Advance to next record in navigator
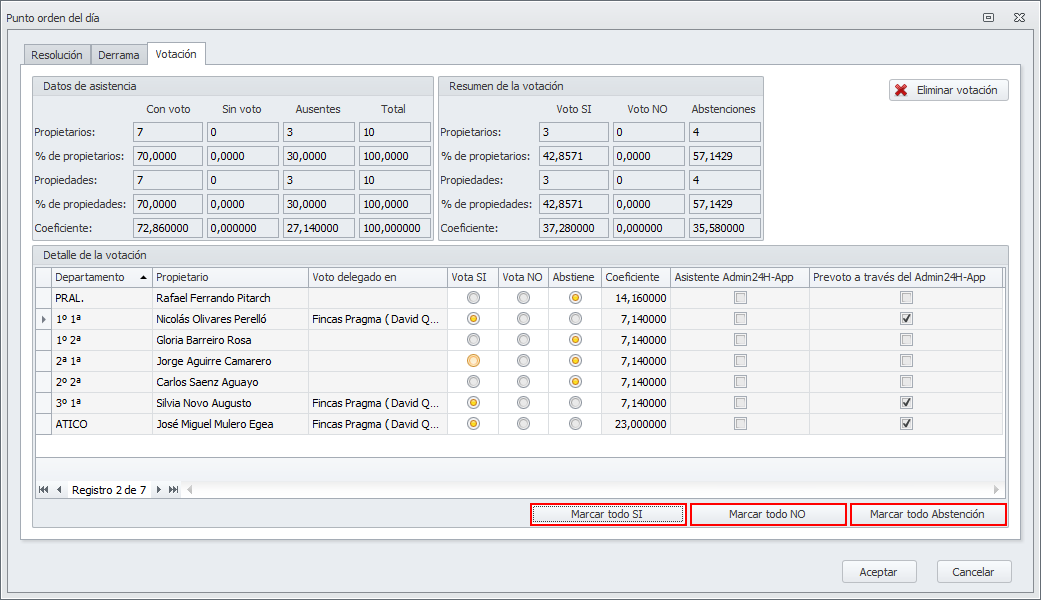 (158, 490)
